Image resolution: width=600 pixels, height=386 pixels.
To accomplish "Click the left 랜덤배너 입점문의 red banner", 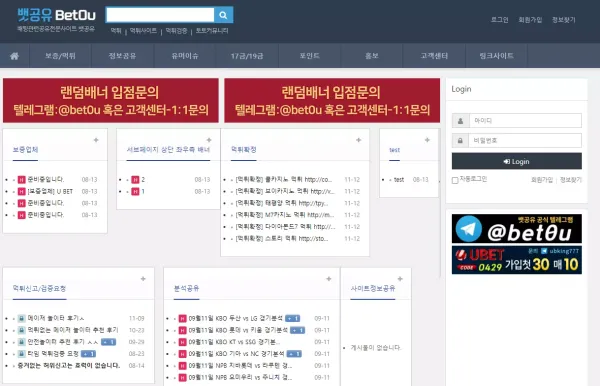I will click(111, 101).
